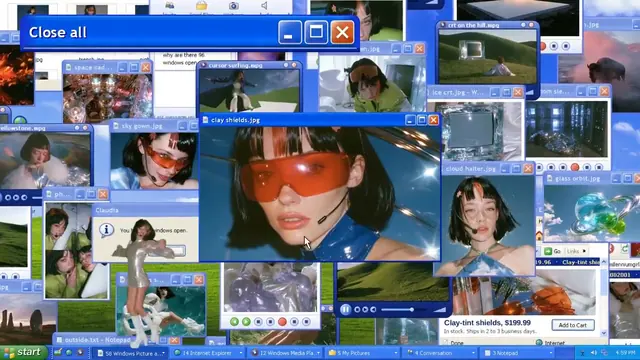Click the scroll-down arrow in the shop page
This screenshot has width=640, height=360.
pyautogui.click(x=604, y=333)
